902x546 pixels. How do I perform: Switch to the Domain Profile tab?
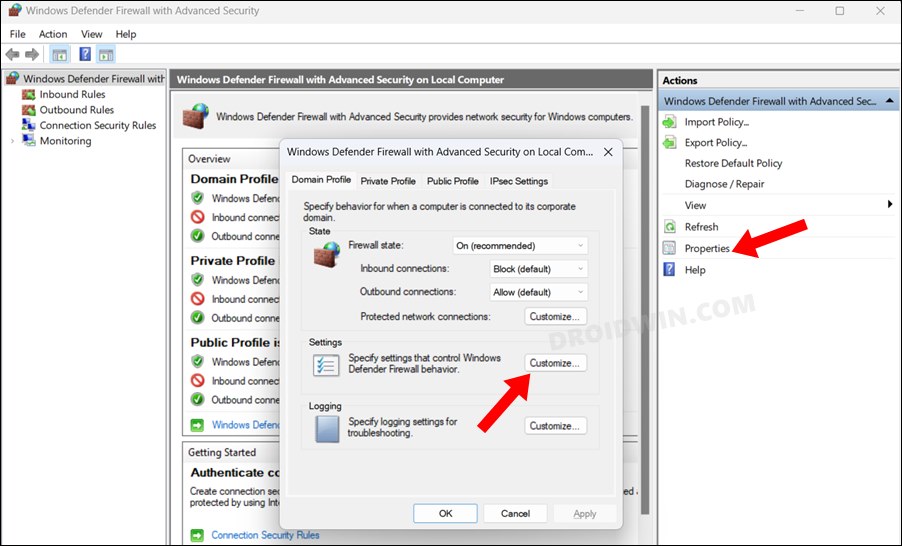tap(321, 180)
